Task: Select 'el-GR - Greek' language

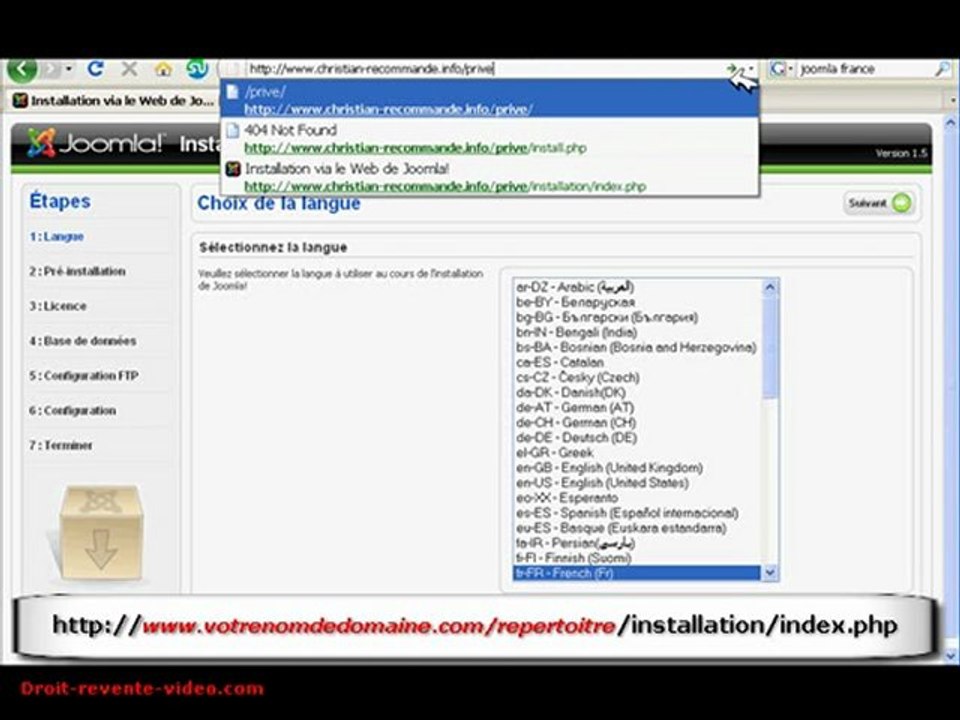Action: click(637, 452)
